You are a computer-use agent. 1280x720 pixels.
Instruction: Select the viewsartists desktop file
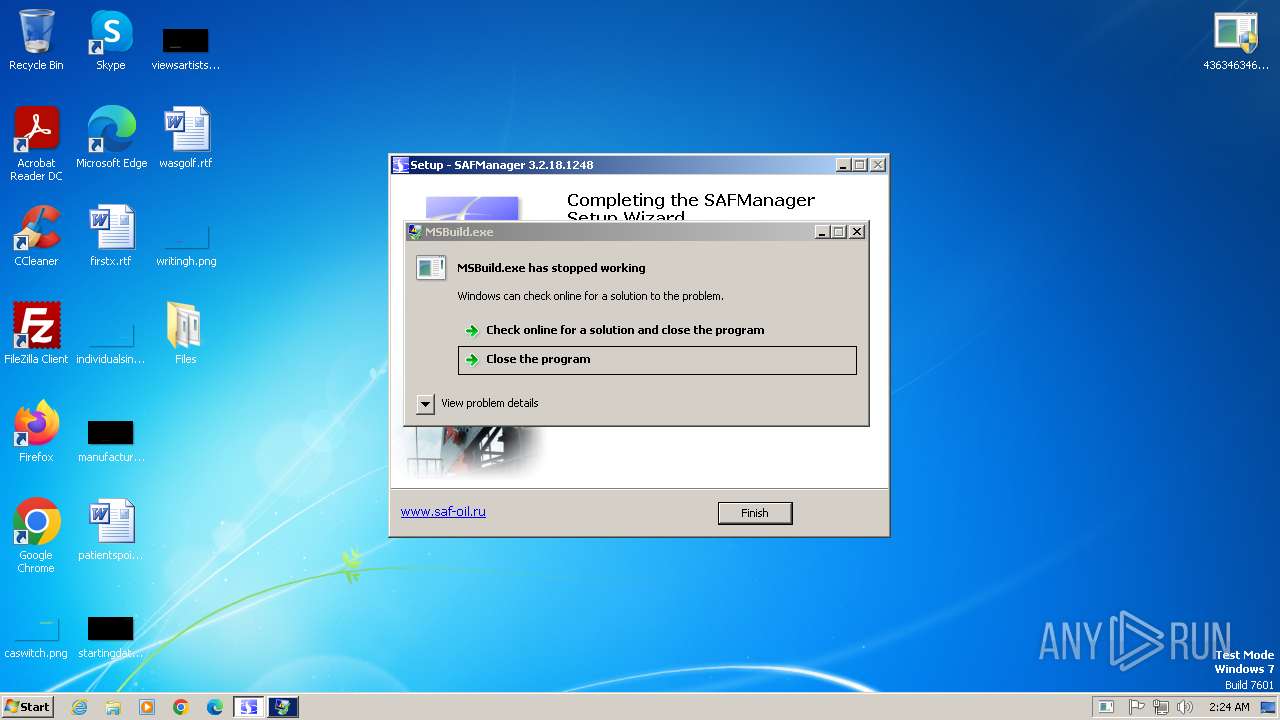tap(185, 45)
